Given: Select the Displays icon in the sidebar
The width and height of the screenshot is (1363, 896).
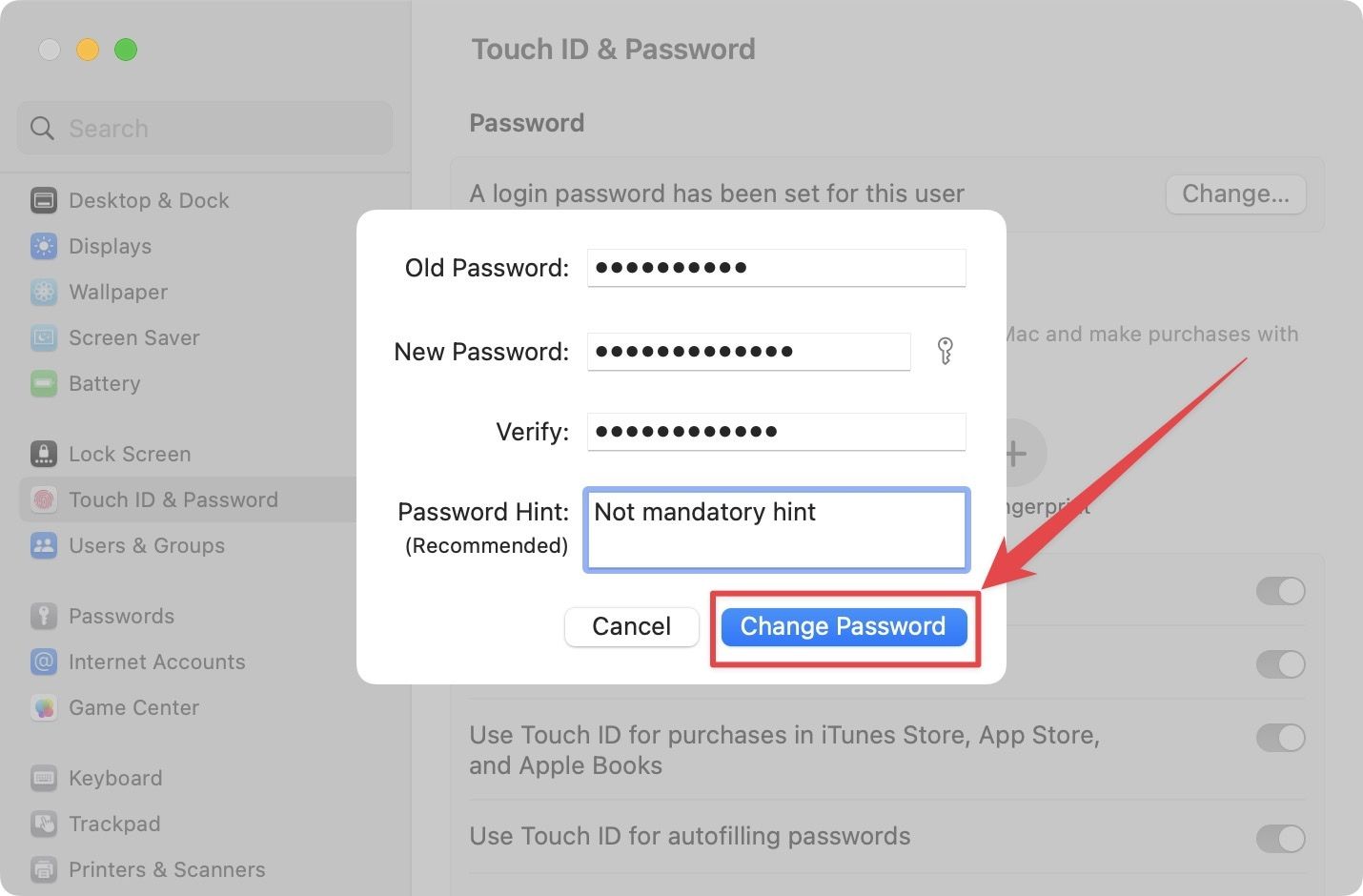Looking at the screenshot, I should 44,246.
